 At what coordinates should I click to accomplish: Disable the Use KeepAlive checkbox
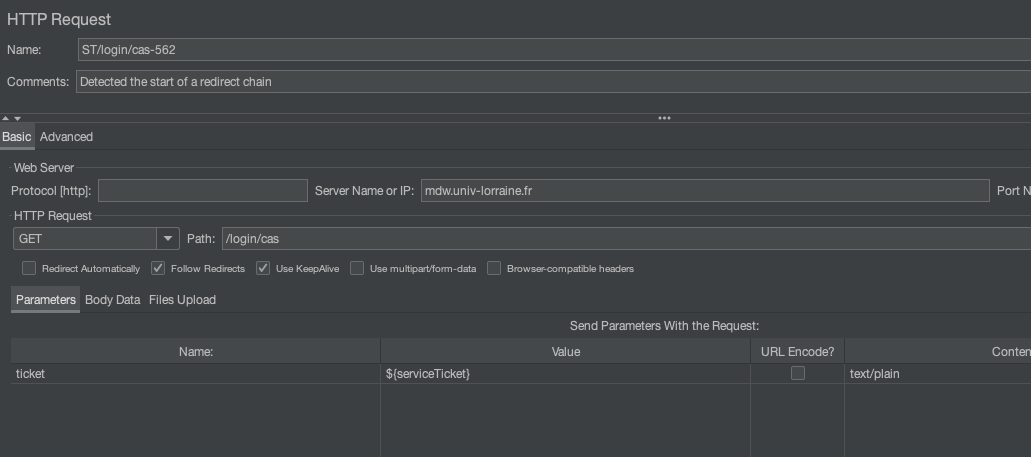(x=263, y=268)
